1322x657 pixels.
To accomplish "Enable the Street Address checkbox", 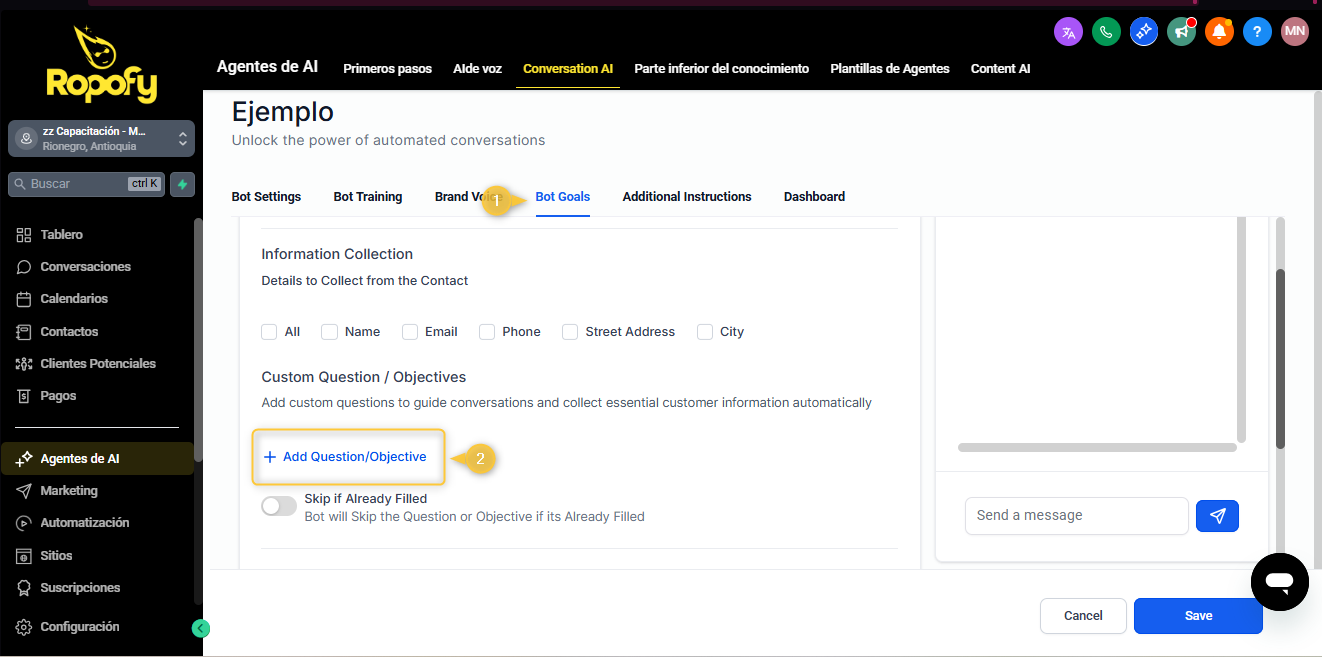I will pos(570,332).
